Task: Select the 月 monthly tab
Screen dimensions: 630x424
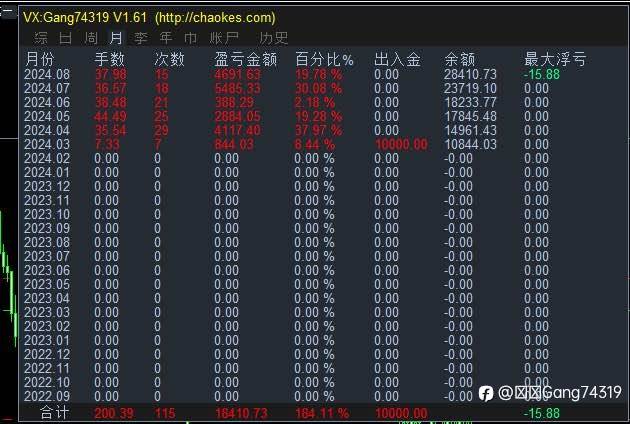Action: [116, 38]
